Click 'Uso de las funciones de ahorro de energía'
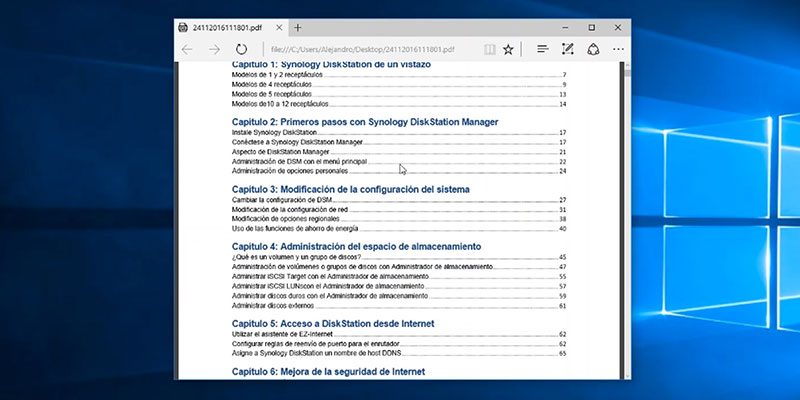This screenshot has width=800, height=400. pyautogui.click(x=399, y=229)
